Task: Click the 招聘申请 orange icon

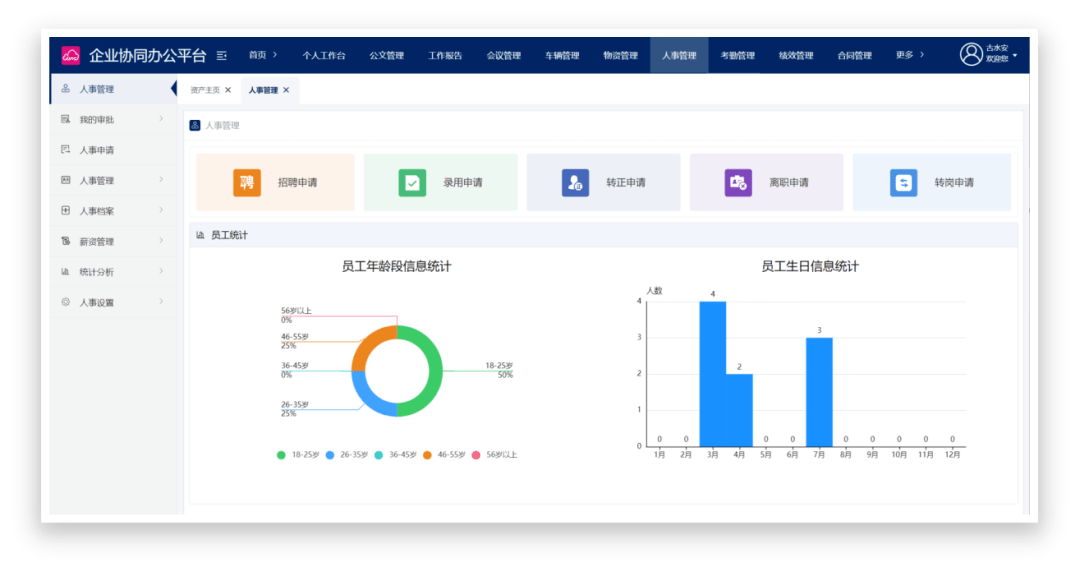Action: click(x=247, y=183)
